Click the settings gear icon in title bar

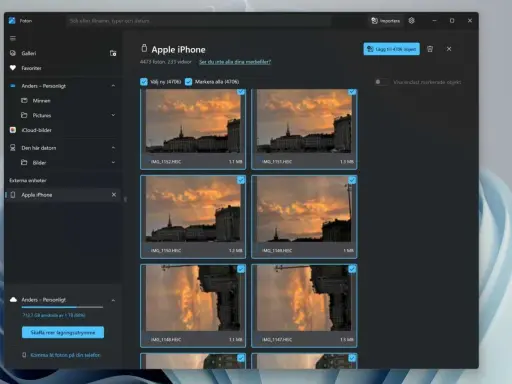tap(412, 21)
